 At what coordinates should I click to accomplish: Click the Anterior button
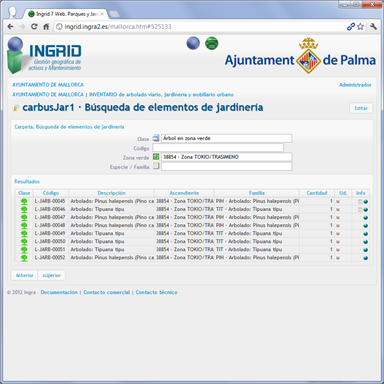pos(25,275)
